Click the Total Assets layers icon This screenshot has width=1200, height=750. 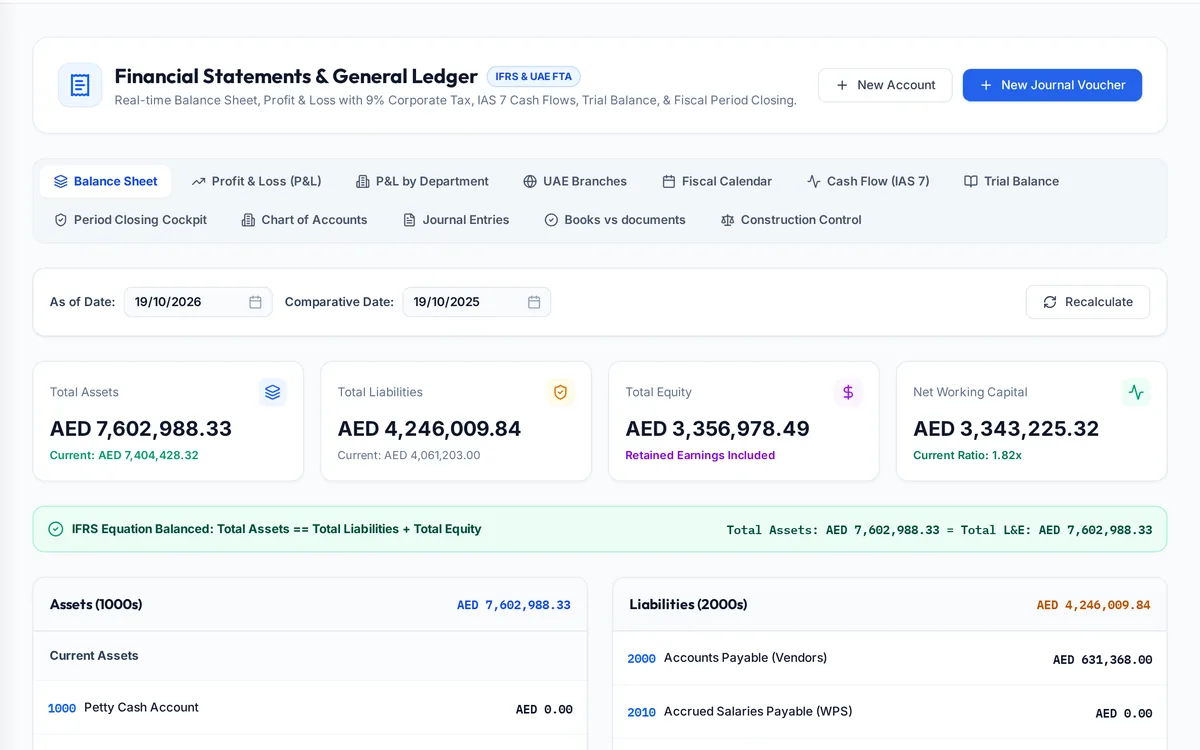click(273, 392)
